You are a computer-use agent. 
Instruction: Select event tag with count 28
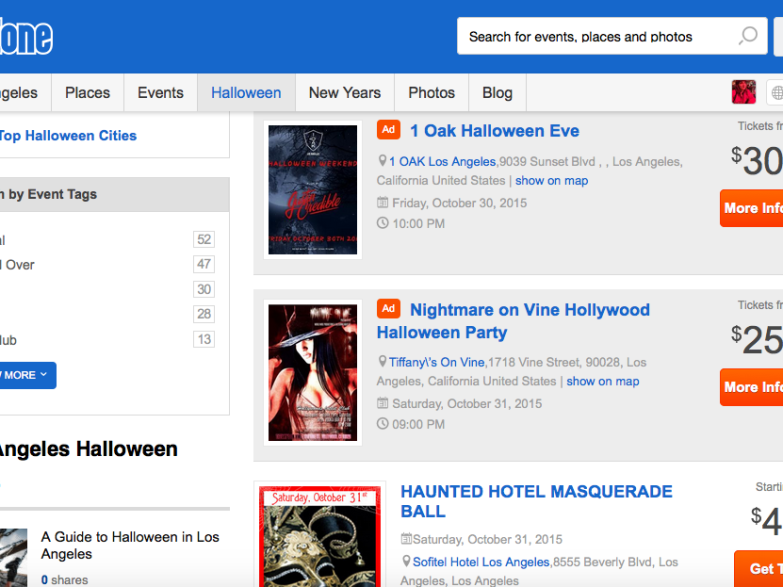click(204, 314)
